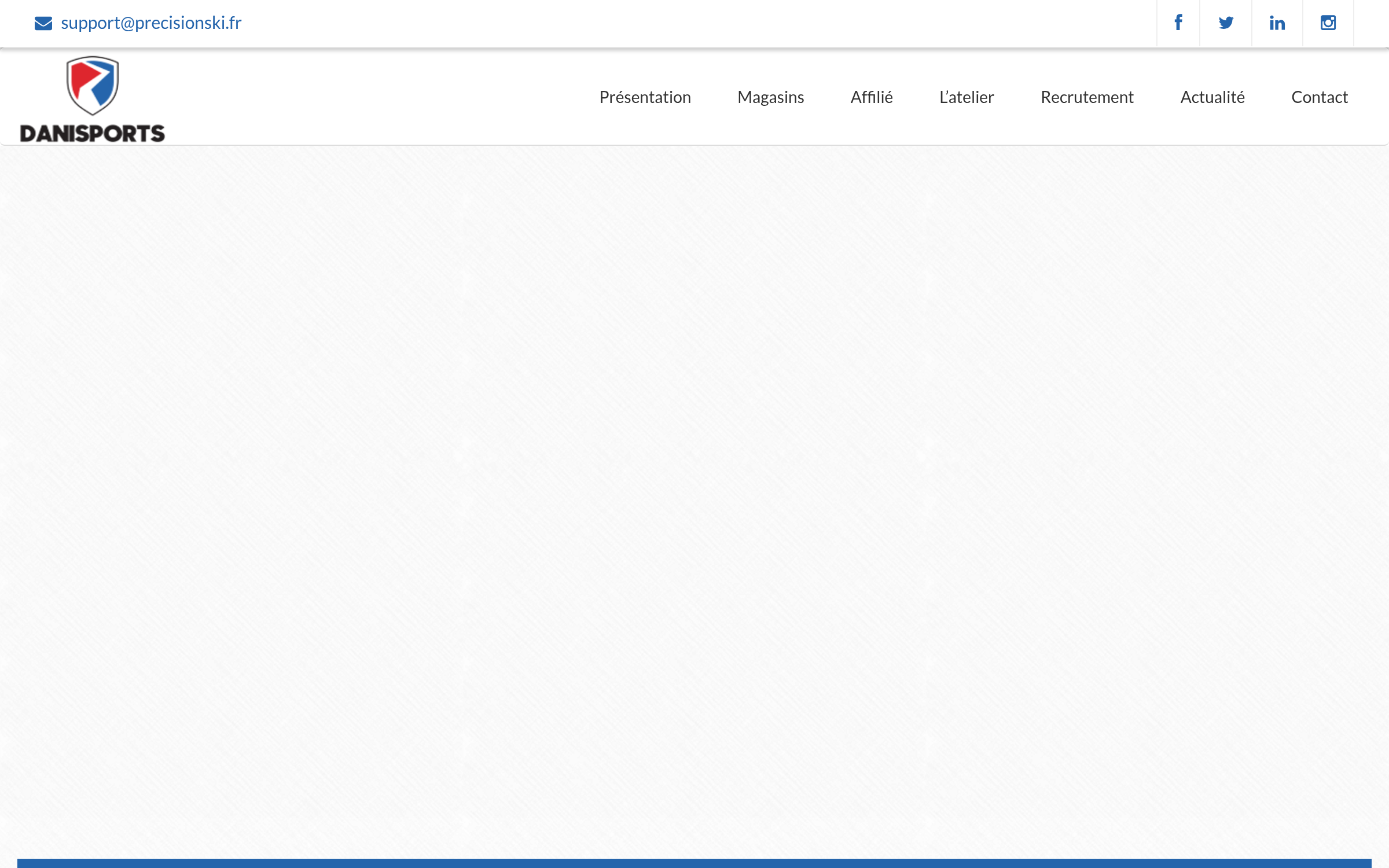Open the Instagram profile icon
The height and width of the screenshot is (868, 1389).
click(x=1328, y=23)
